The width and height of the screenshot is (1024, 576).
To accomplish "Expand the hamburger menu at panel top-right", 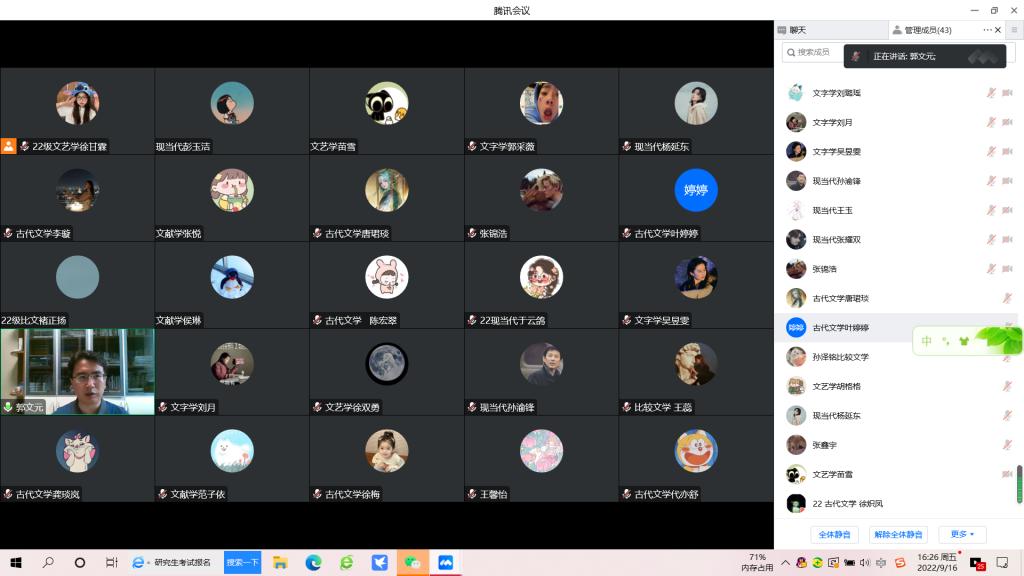I will (x=1013, y=30).
